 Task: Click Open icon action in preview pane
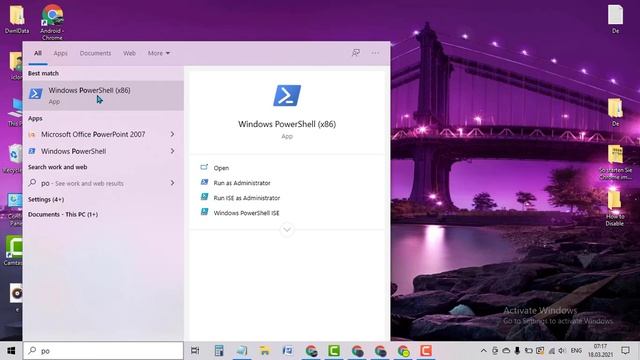[x=204, y=167]
